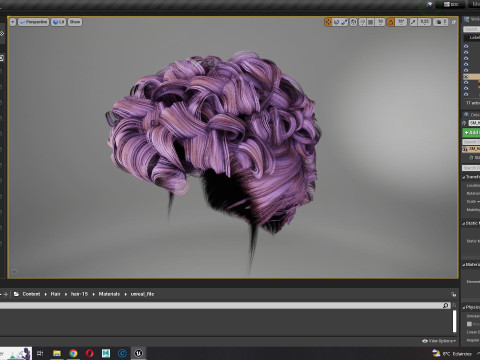Navigate to Materials folder in breadcrumb
The image size is (480, 360).
(x=109, y=294)
